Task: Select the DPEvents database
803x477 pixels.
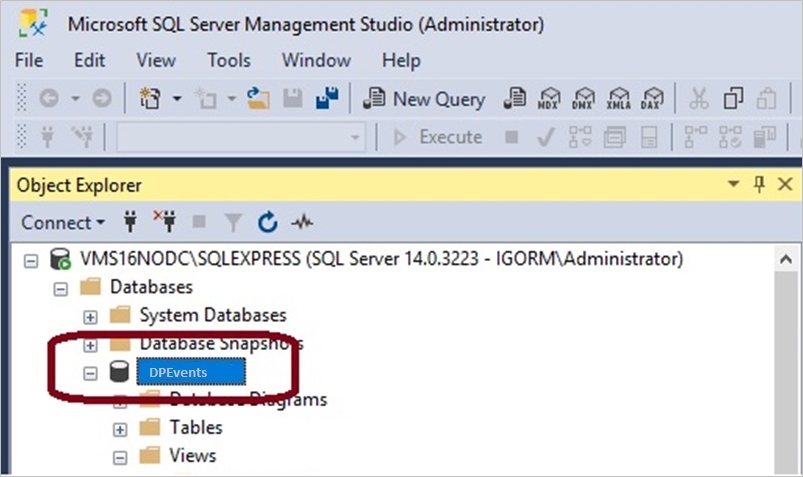Action: (x=188, y=372)
